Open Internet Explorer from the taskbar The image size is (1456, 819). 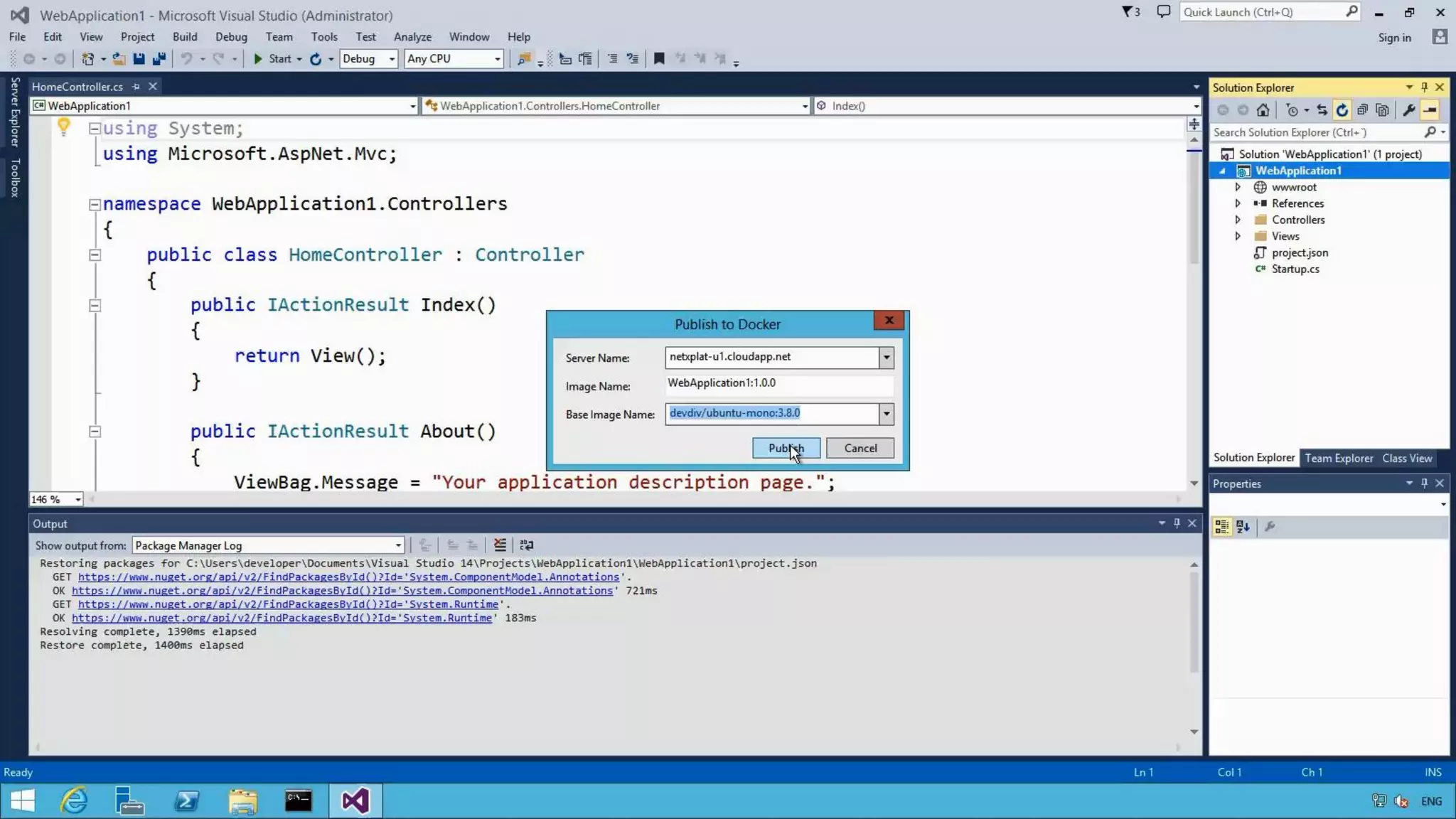pos(74,801)
